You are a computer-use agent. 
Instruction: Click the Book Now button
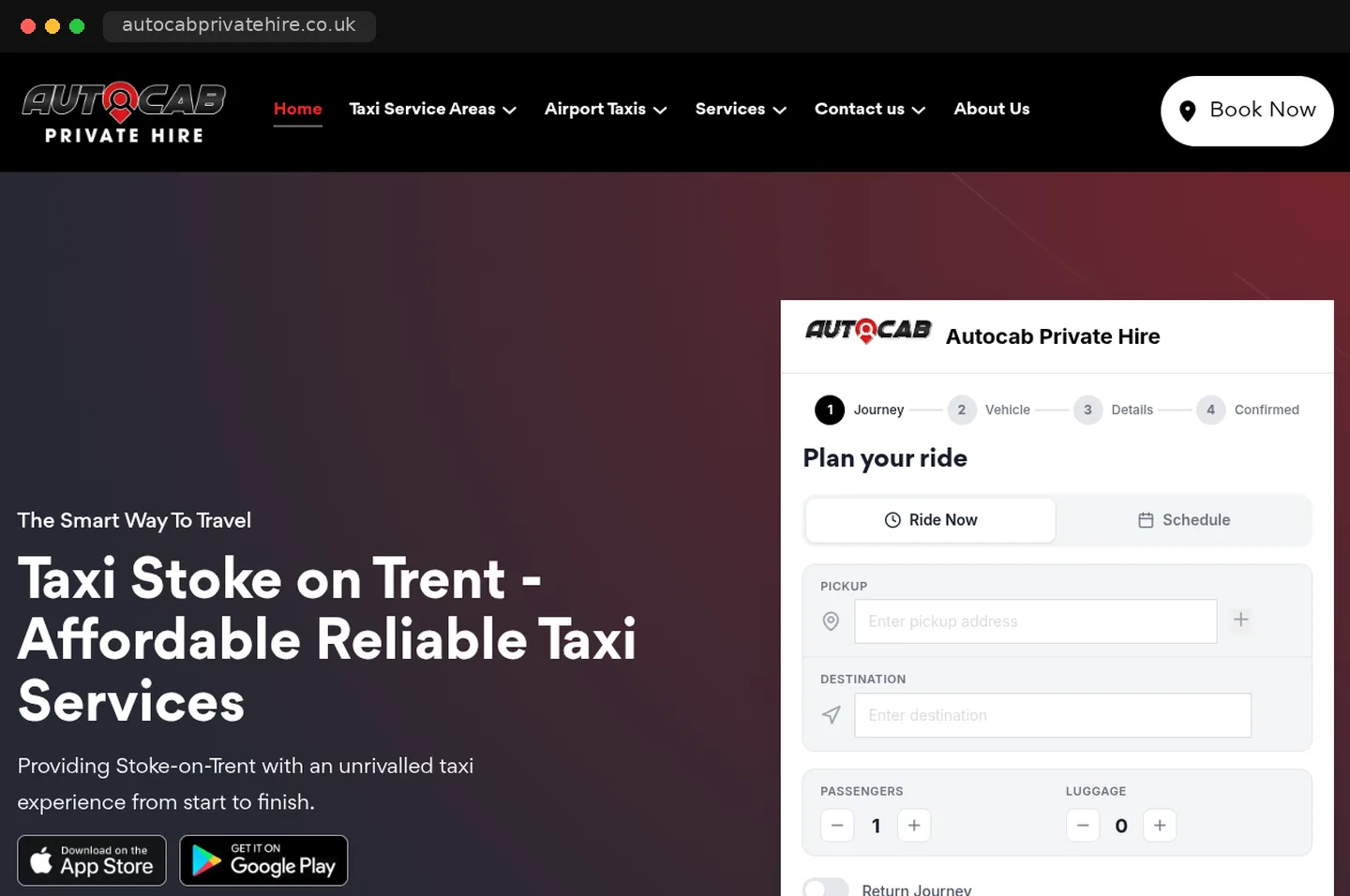[x=1247, y=111]
